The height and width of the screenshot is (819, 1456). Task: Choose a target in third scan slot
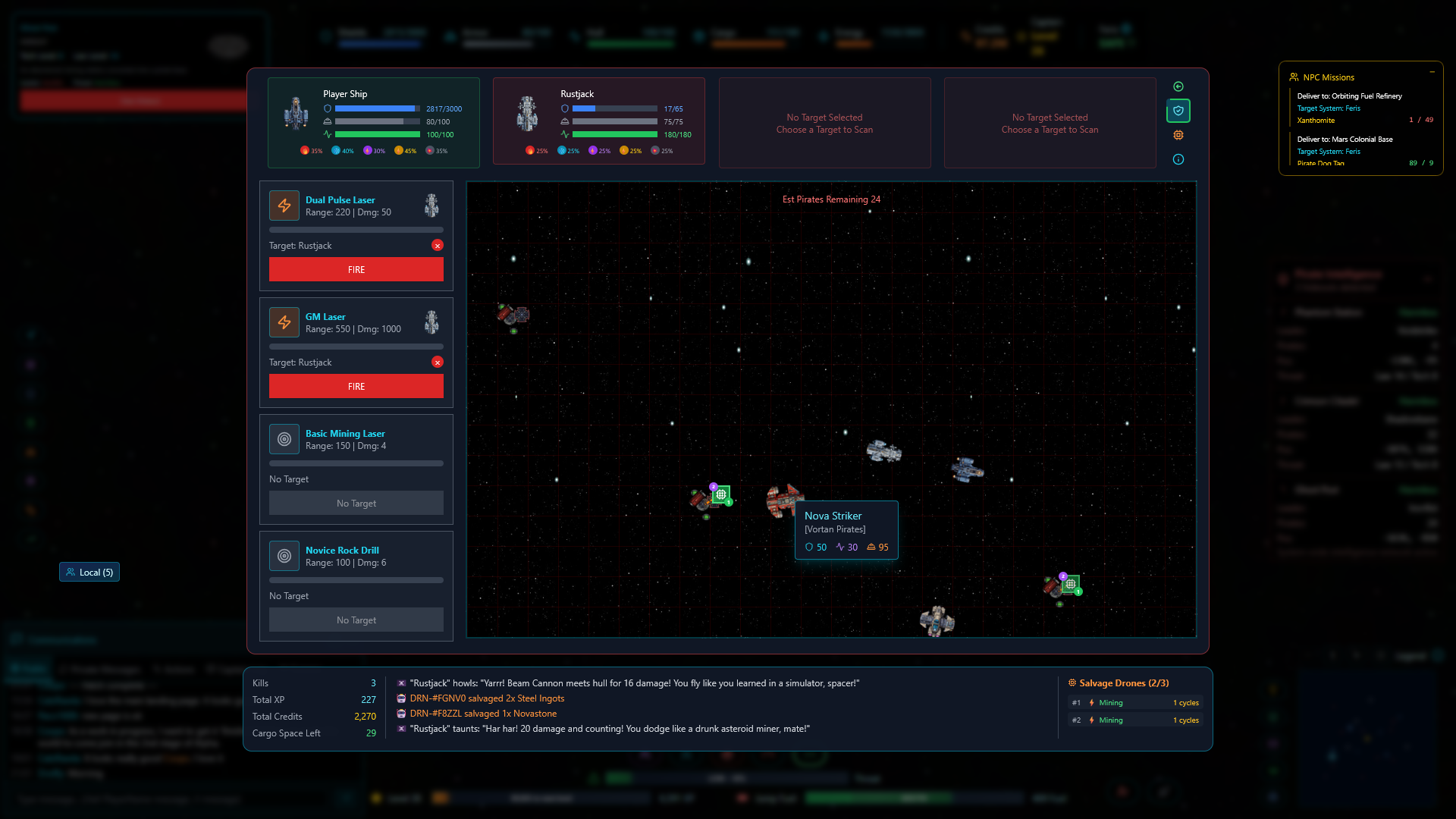(824, 123)
